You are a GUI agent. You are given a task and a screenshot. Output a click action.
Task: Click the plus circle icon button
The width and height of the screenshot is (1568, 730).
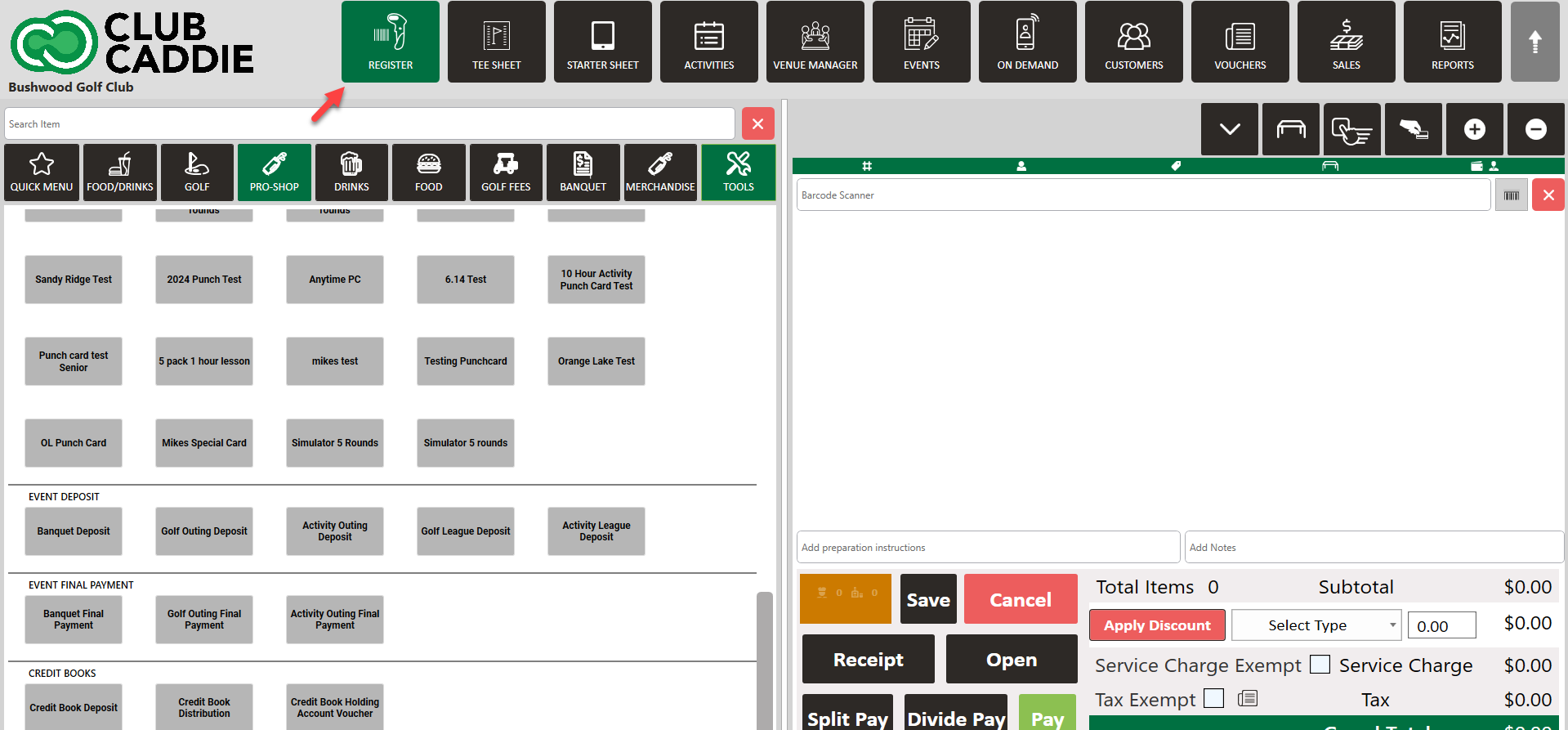[x=1474, y=129]
